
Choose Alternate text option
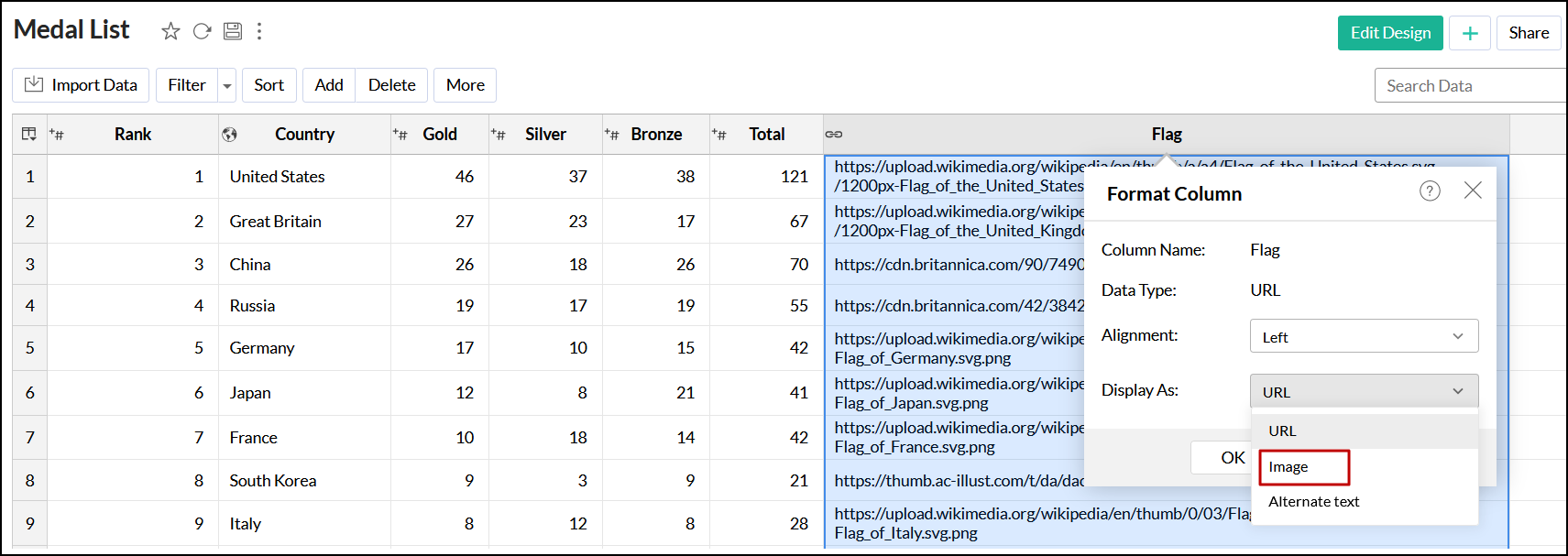pyautogui.click(x=1313, y=502)
